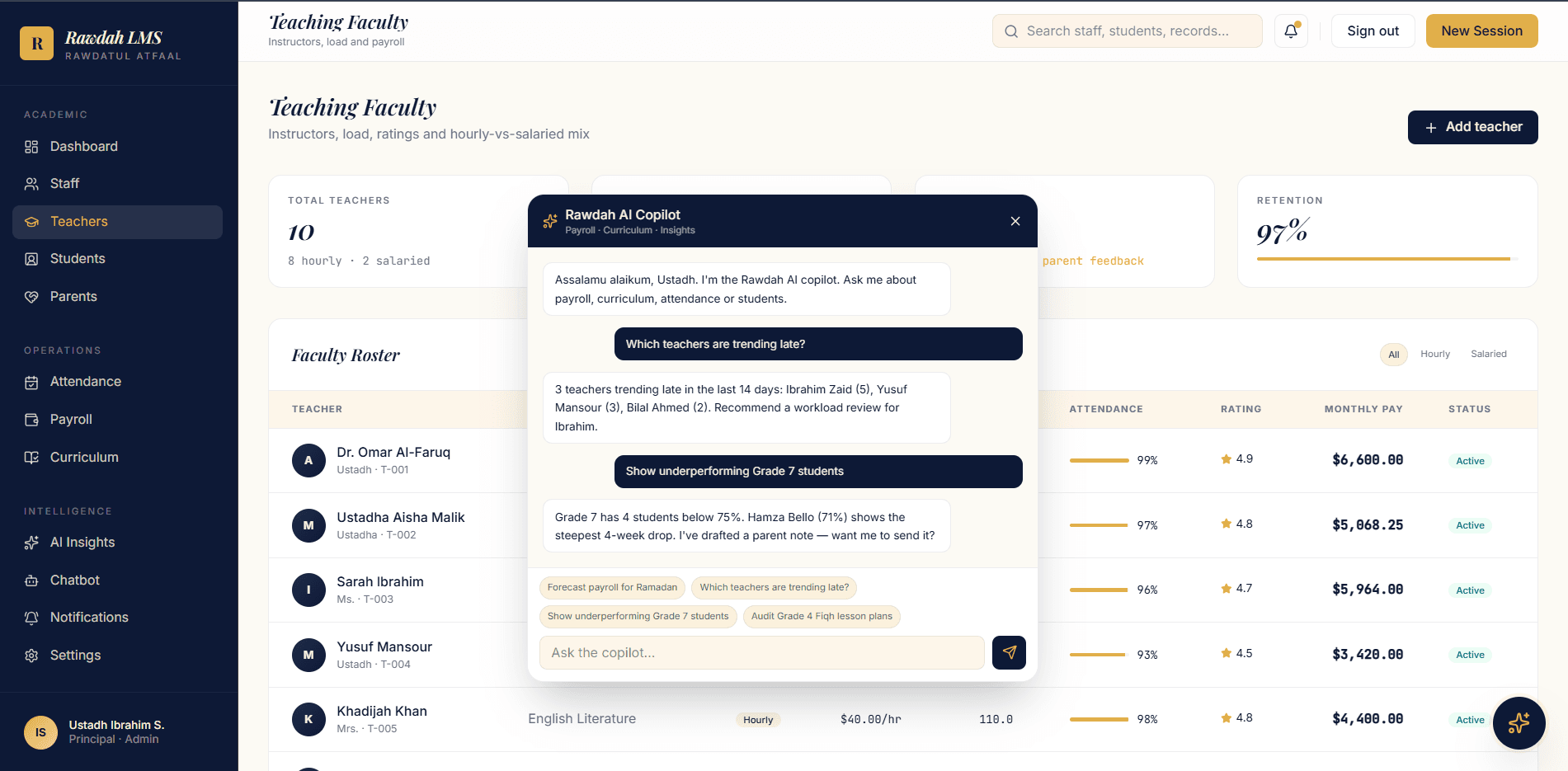Filter roster to Salaried teachers
Viewport: 1568px width, 771px height.
click(1488, 354)
